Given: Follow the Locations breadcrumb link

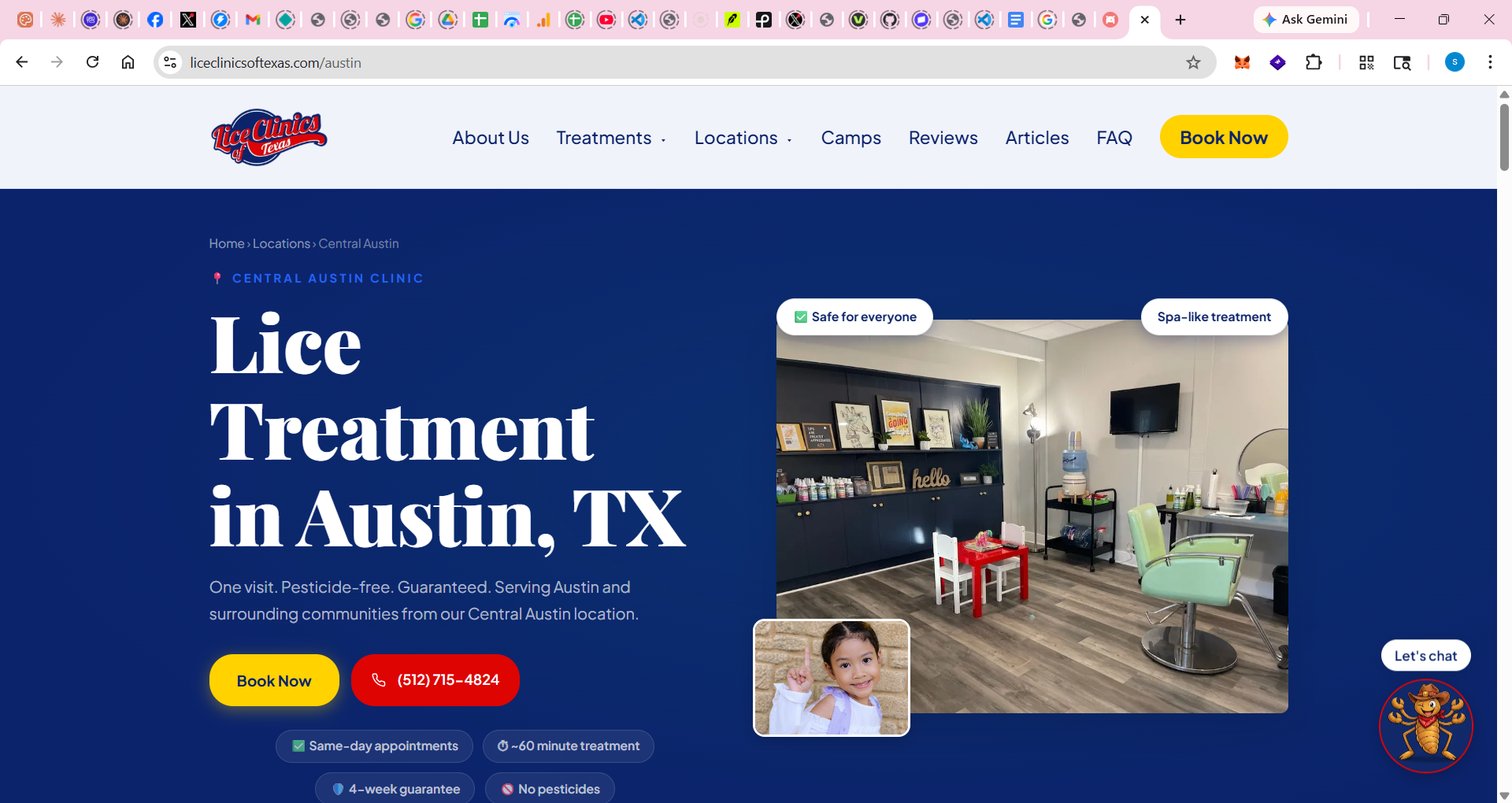Looking at the screenshot, I should [x=281, y=244].
